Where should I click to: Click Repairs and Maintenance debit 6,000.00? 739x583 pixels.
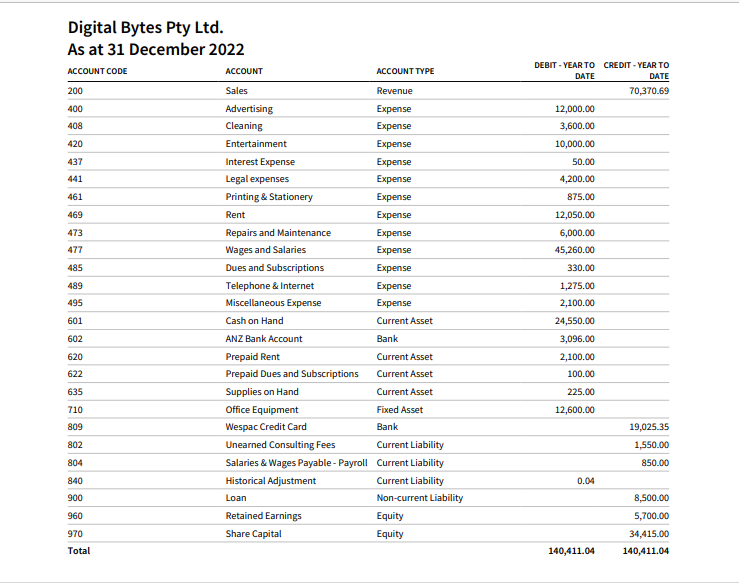pos(577,233)
